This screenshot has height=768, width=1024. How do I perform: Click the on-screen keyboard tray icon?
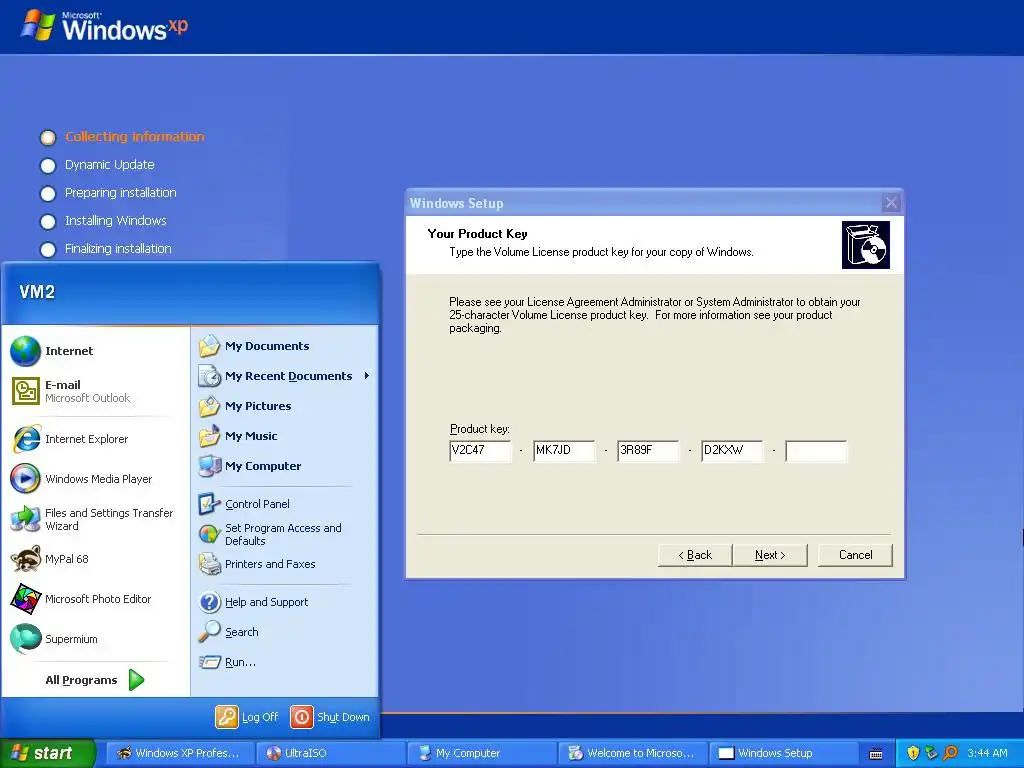[x=876, y=754]
